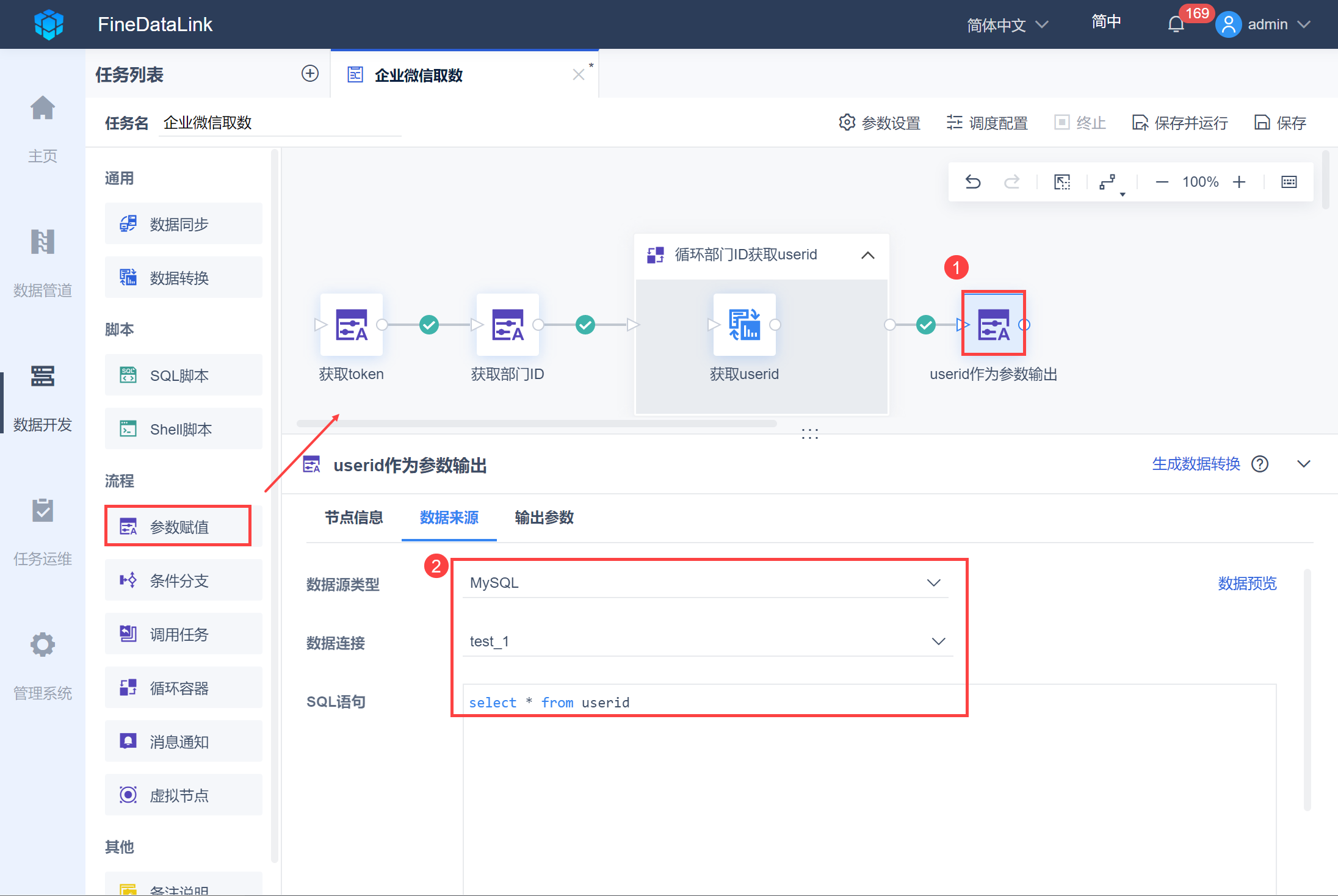Screen dimensions: 1338x896
Task: Add new task with plus icon
Action: (310, 74)
